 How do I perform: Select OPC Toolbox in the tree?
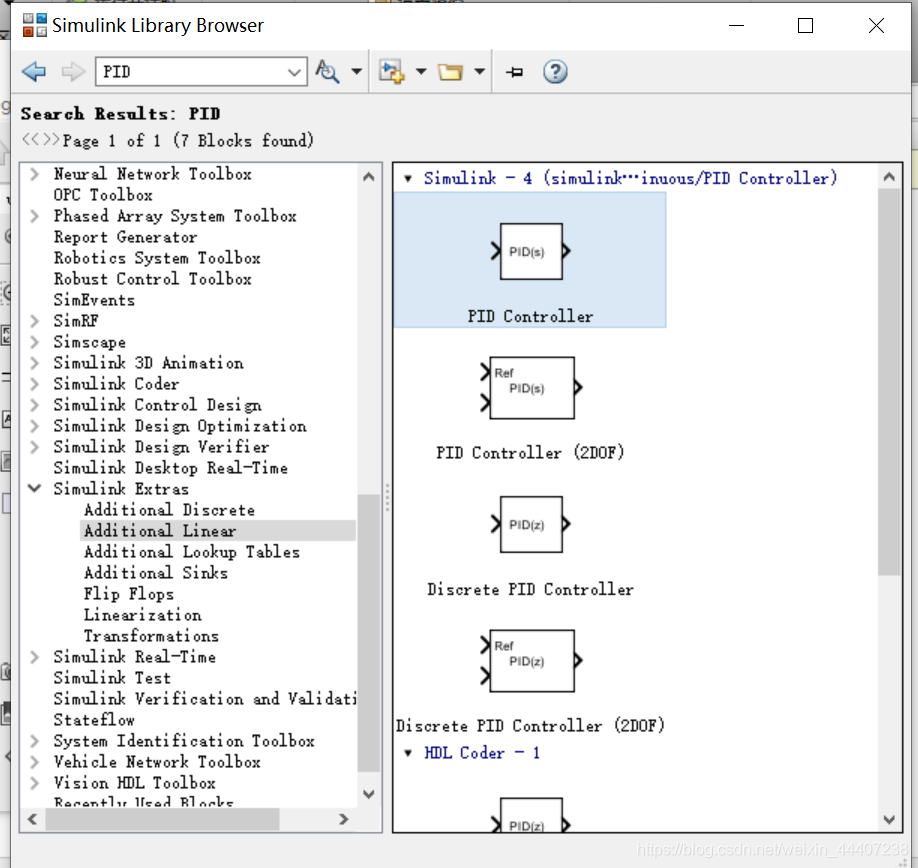click(103, 195)
